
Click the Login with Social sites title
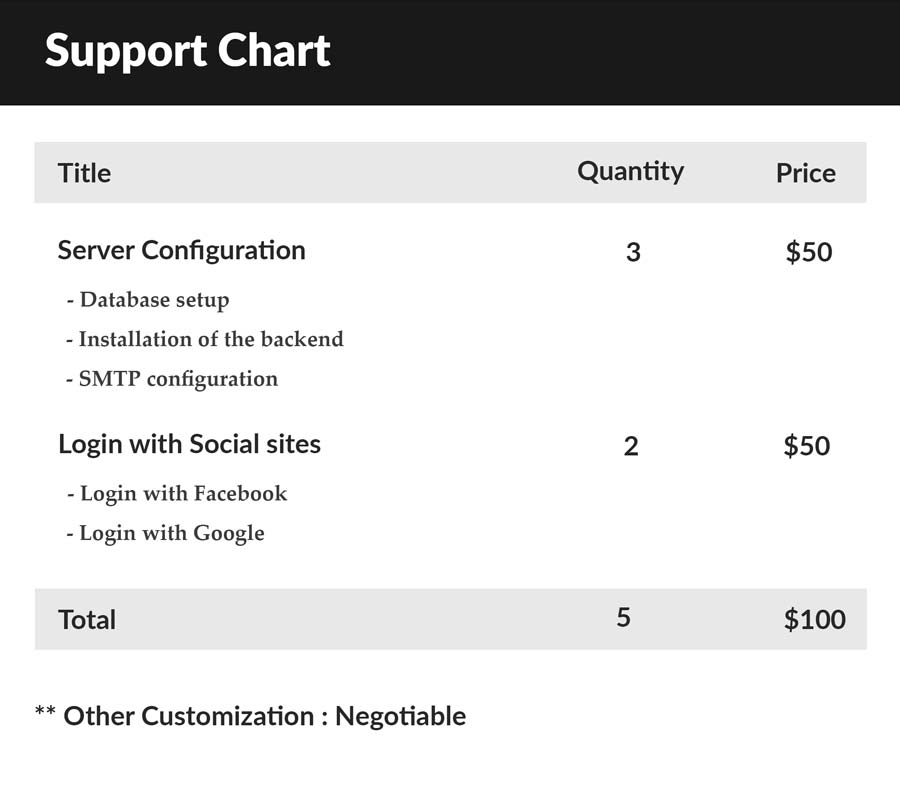[189, 445]
